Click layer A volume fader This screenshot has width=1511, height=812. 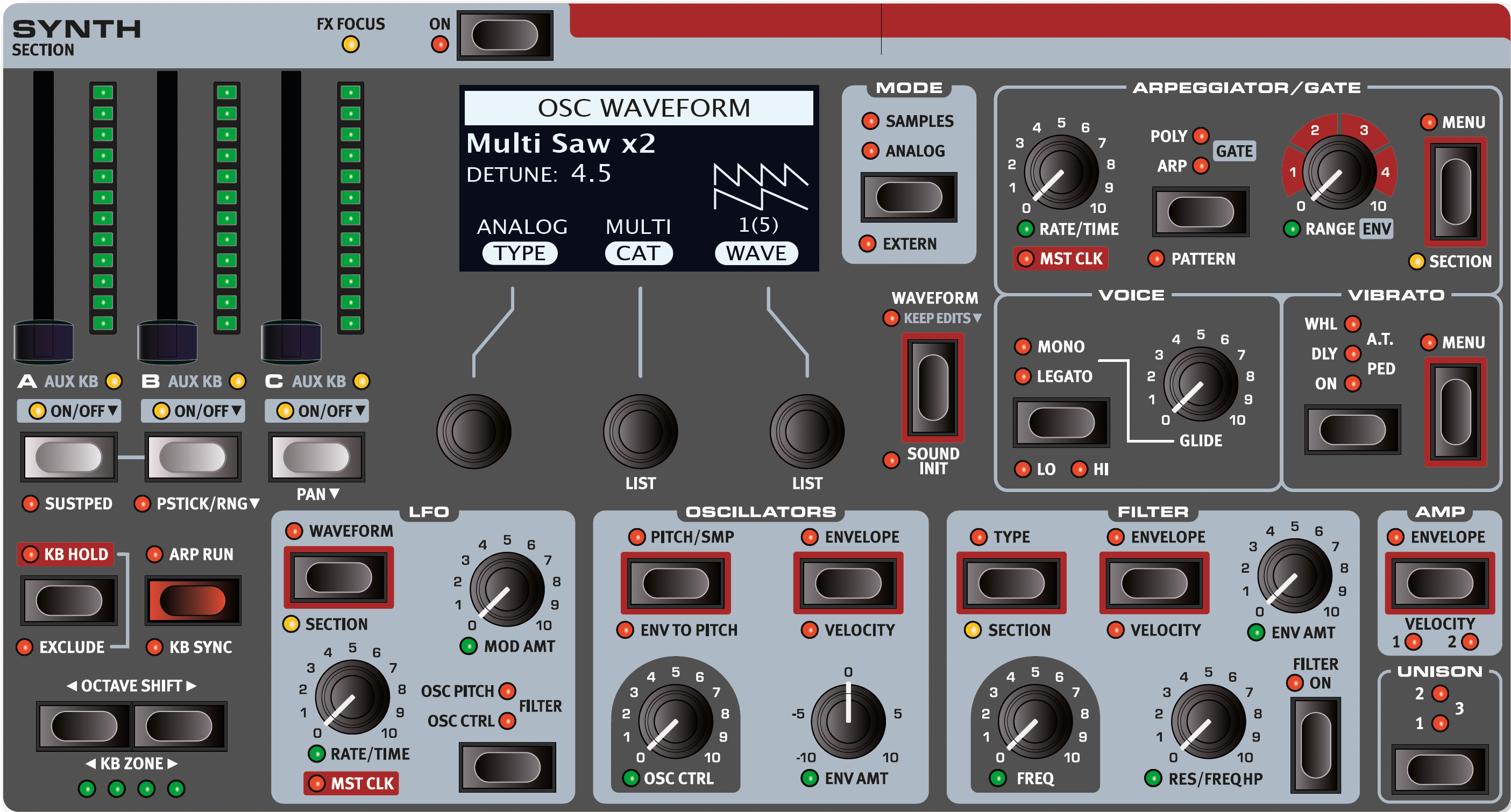pos(44,342)
